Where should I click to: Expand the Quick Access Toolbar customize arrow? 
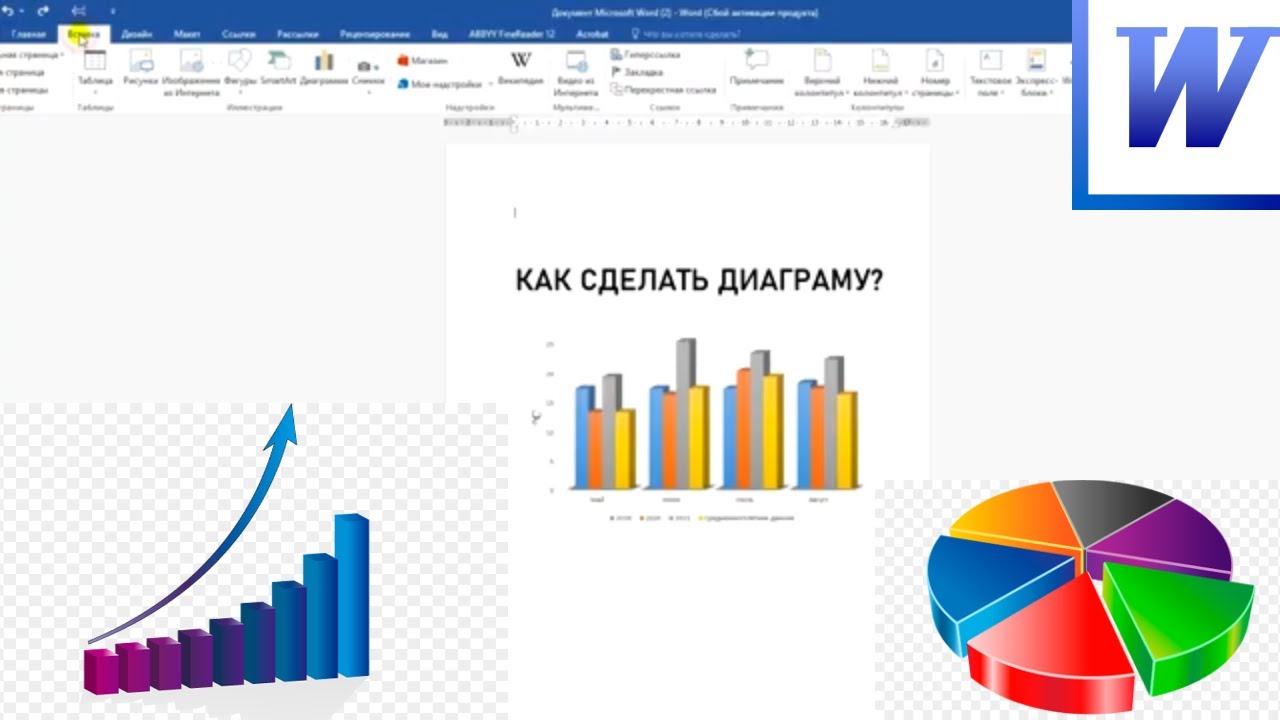tap(112, 11)
